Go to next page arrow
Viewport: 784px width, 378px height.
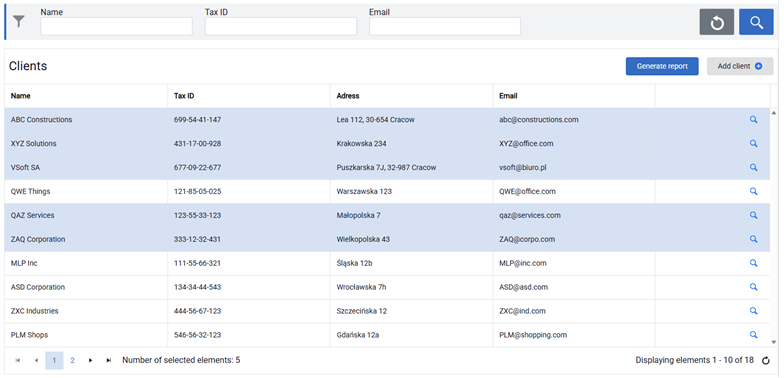click(x=90, y=360)
